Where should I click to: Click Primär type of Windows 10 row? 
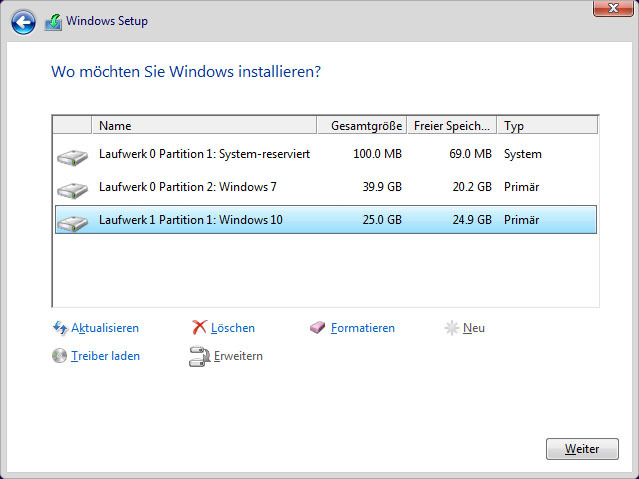tap(522, 220)
